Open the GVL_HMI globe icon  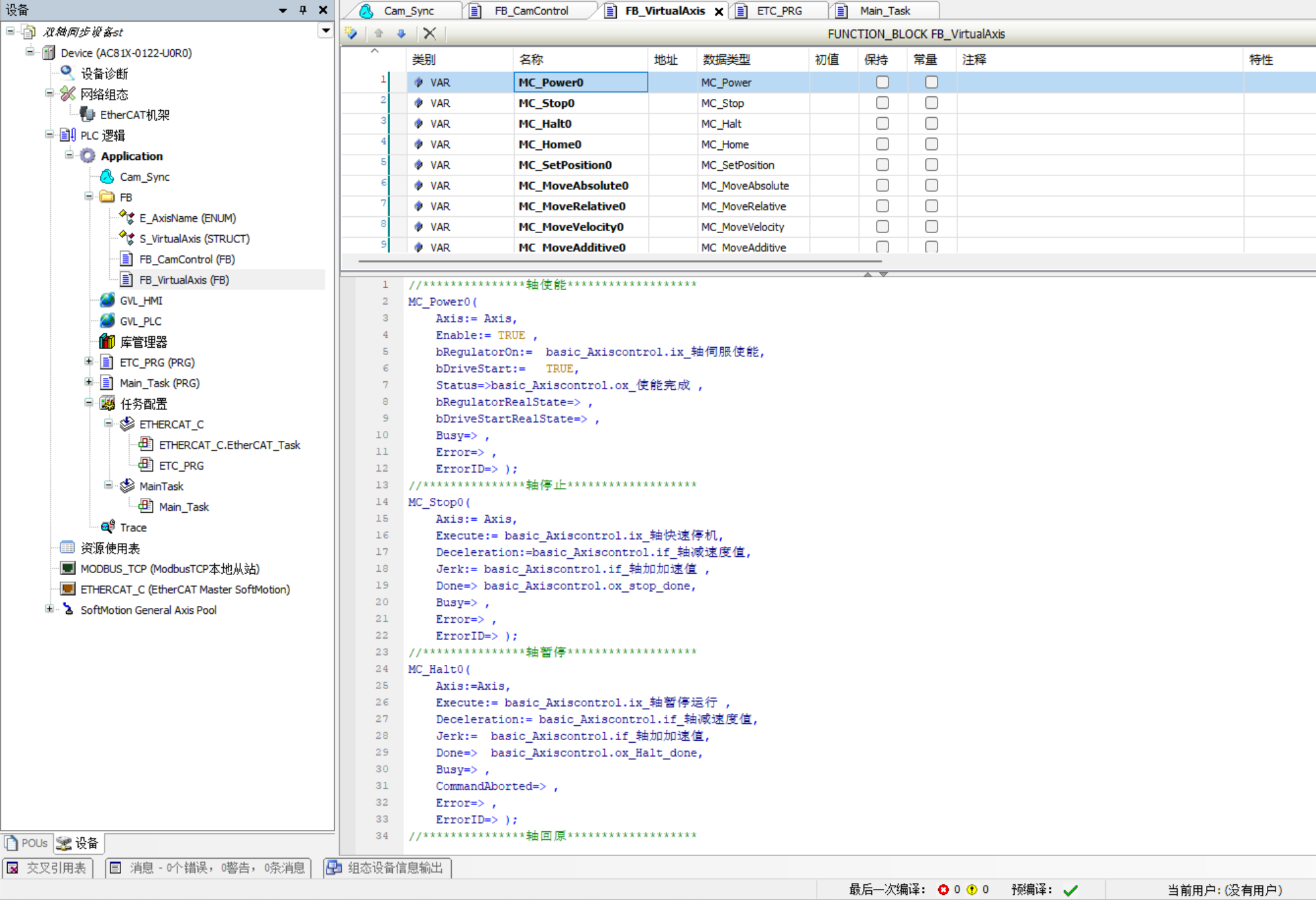(x=107, y=300)
